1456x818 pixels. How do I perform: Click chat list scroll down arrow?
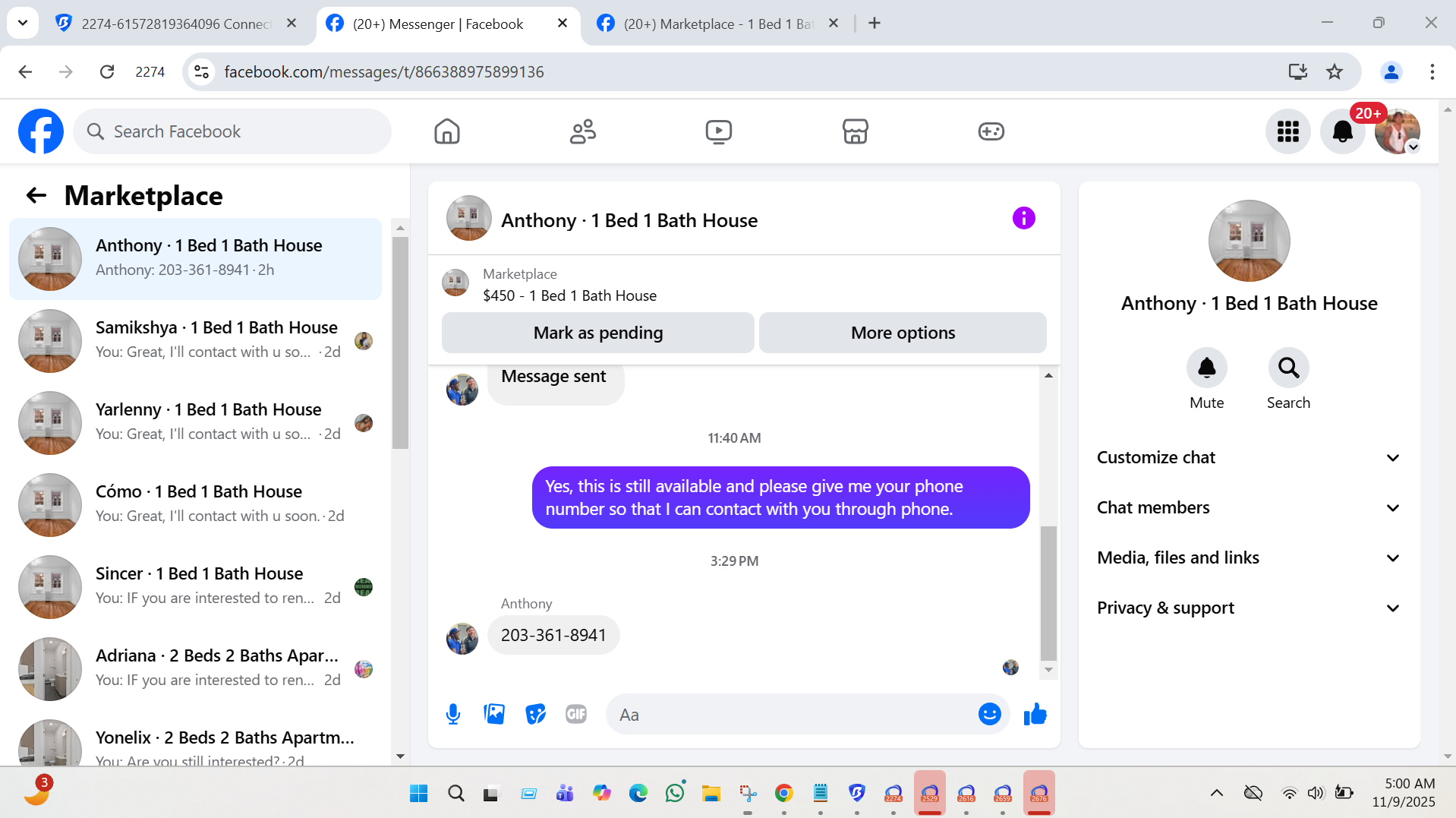tap(400, 756)
